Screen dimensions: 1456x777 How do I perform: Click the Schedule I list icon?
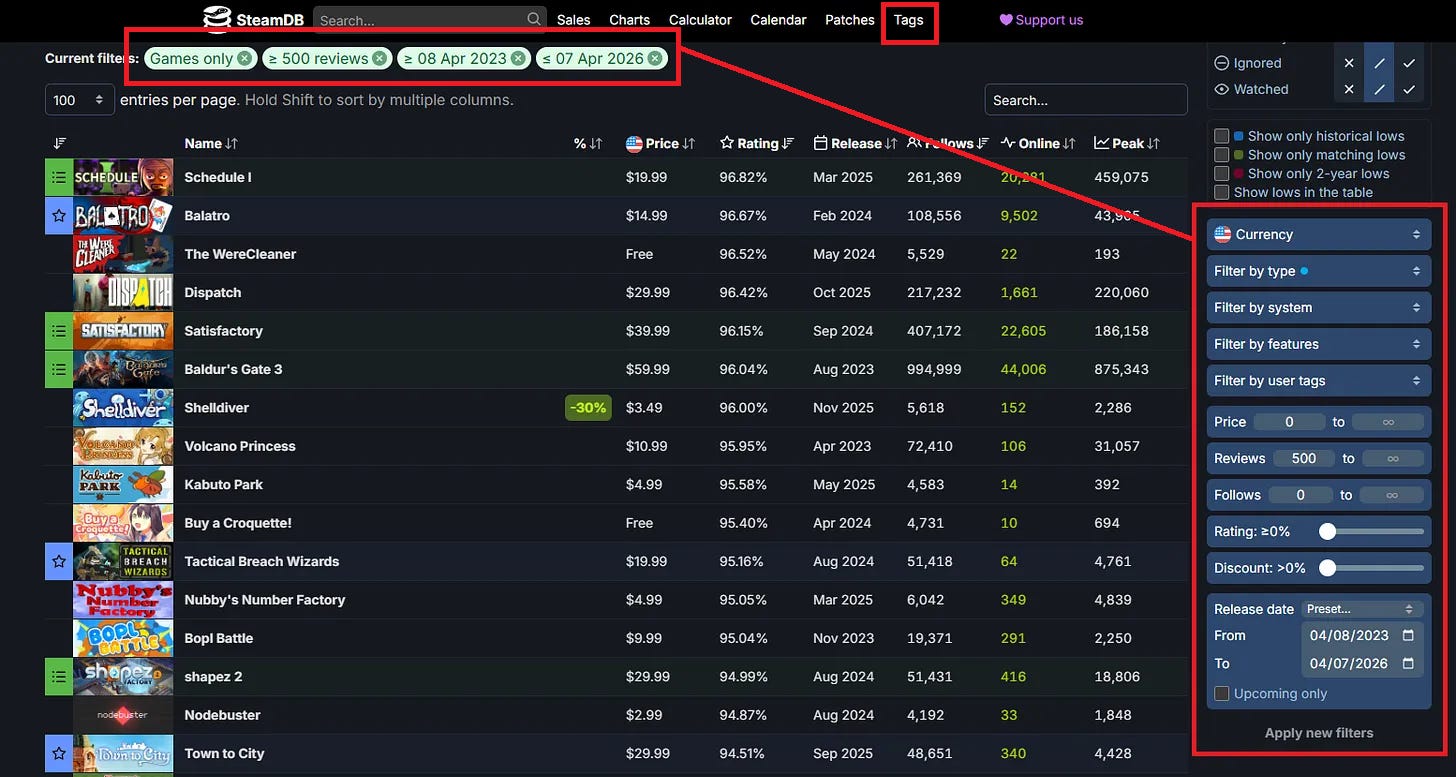click(x=59, y=177)
